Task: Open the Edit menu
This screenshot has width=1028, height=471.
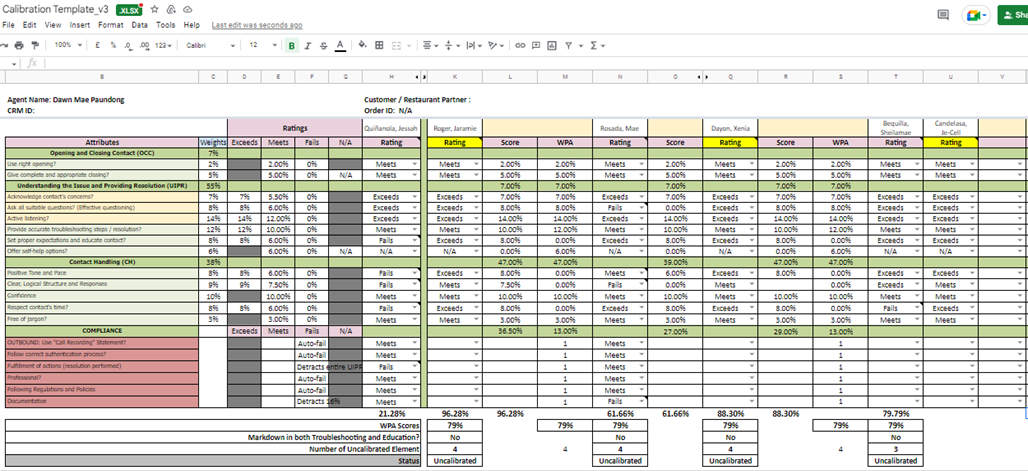Action: (x=30, y=25)
